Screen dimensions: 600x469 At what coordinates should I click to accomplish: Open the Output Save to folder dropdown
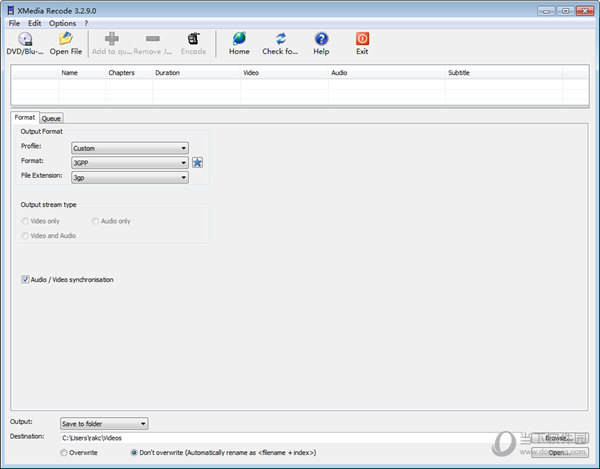(104, 423)
